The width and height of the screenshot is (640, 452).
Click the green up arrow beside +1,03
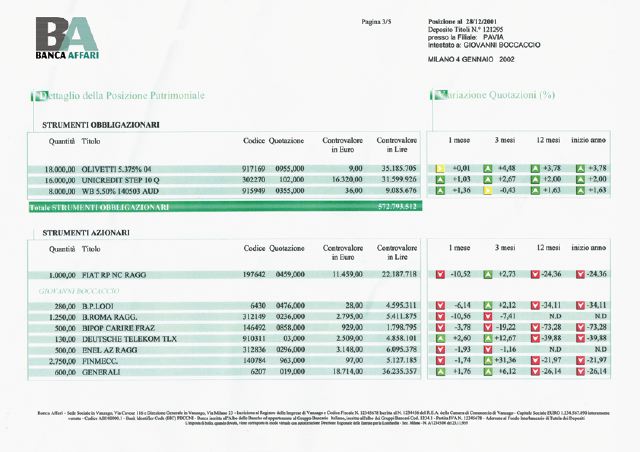pos(440,179)
